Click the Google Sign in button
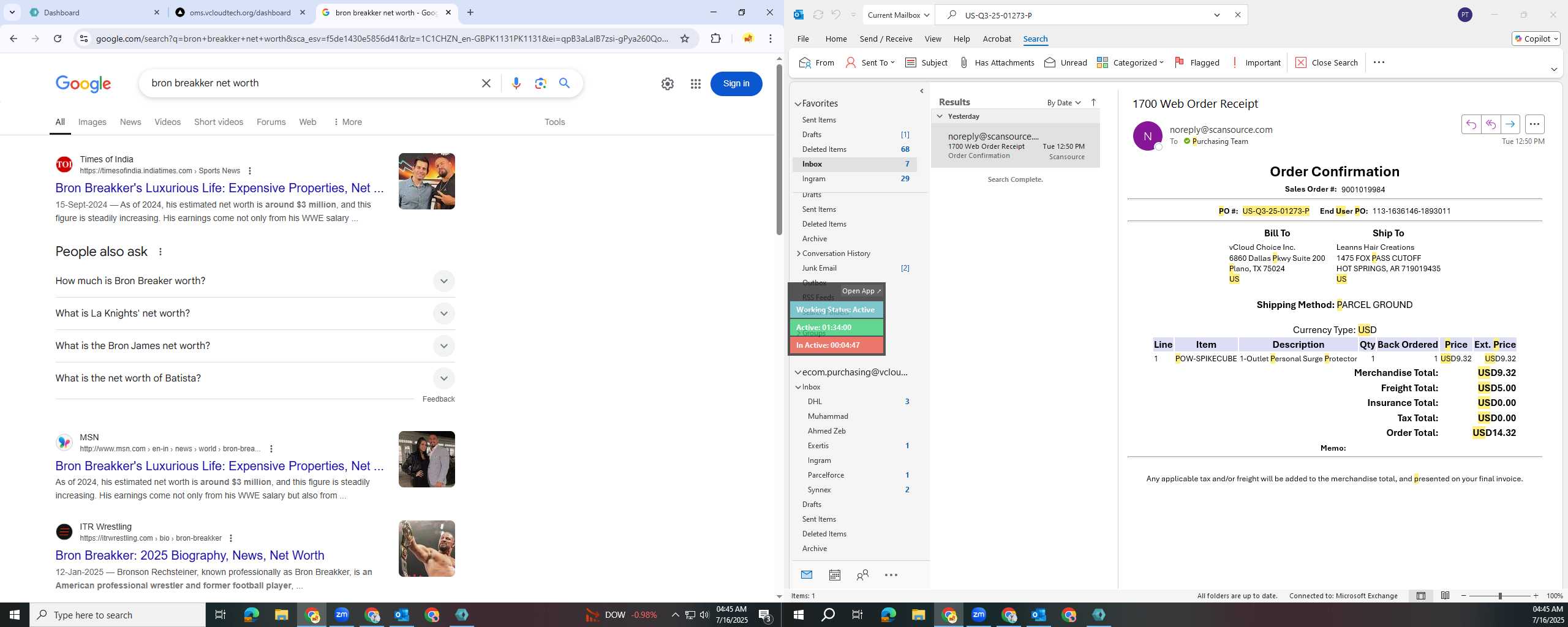1568x627 pixels. 736,84
